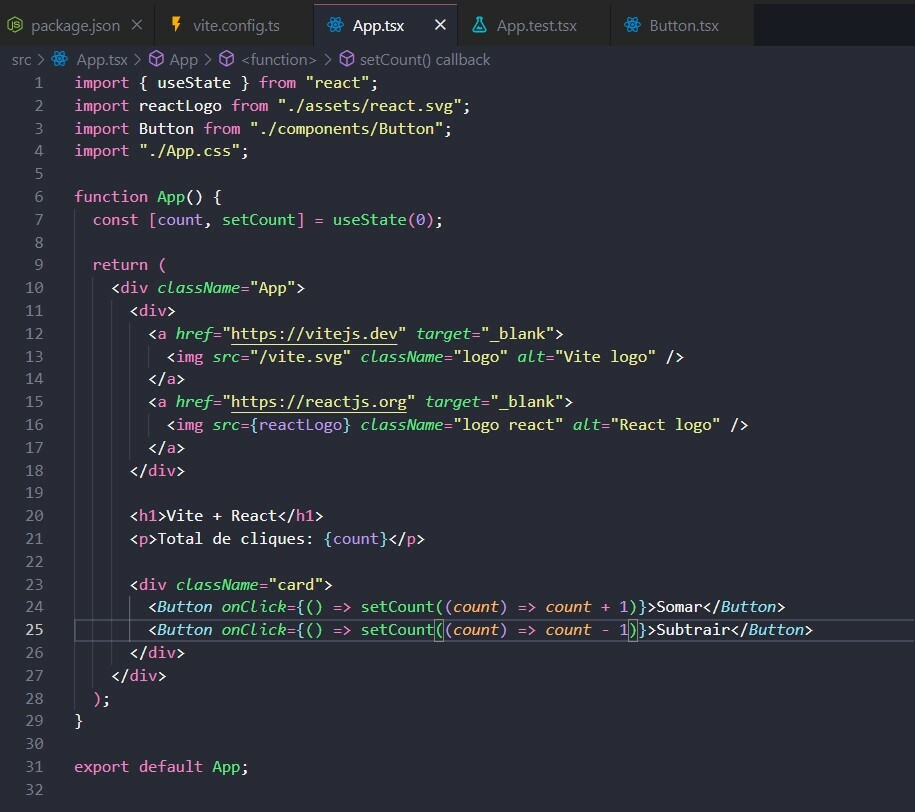
Task: Click the Vite lightning icon on vite.config.ts tab
Action: point(176,25)
